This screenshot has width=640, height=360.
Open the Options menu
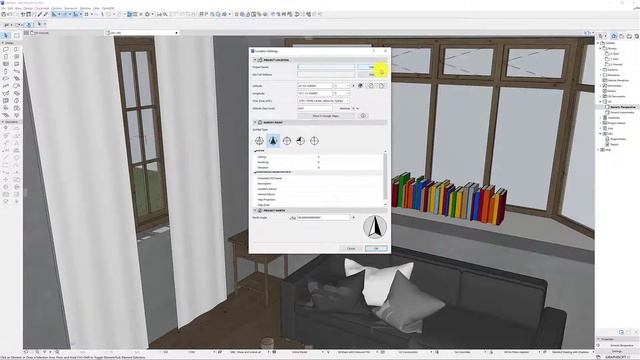(x=56, y=8)
